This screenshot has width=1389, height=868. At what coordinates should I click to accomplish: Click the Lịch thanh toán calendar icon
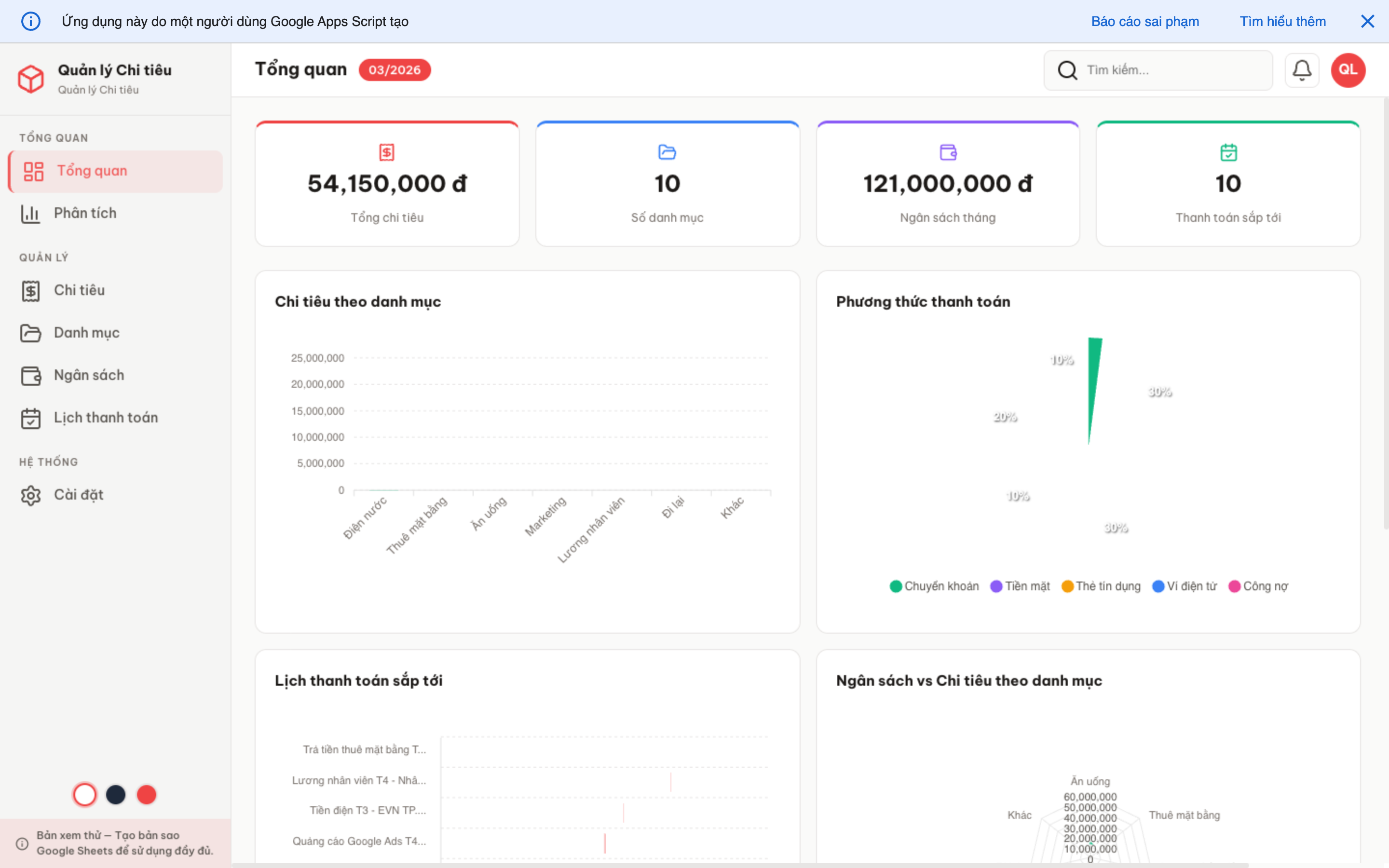coord(31,418)
